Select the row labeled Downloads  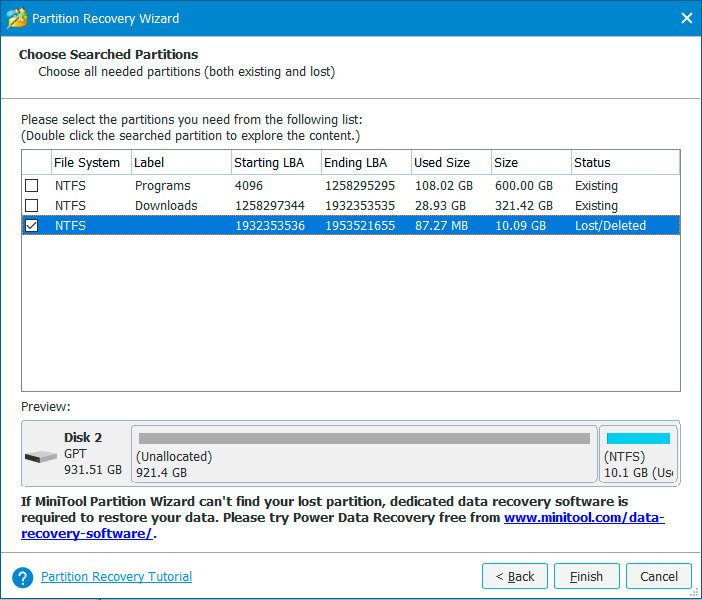pyautogui.click(x=351, y=206)
